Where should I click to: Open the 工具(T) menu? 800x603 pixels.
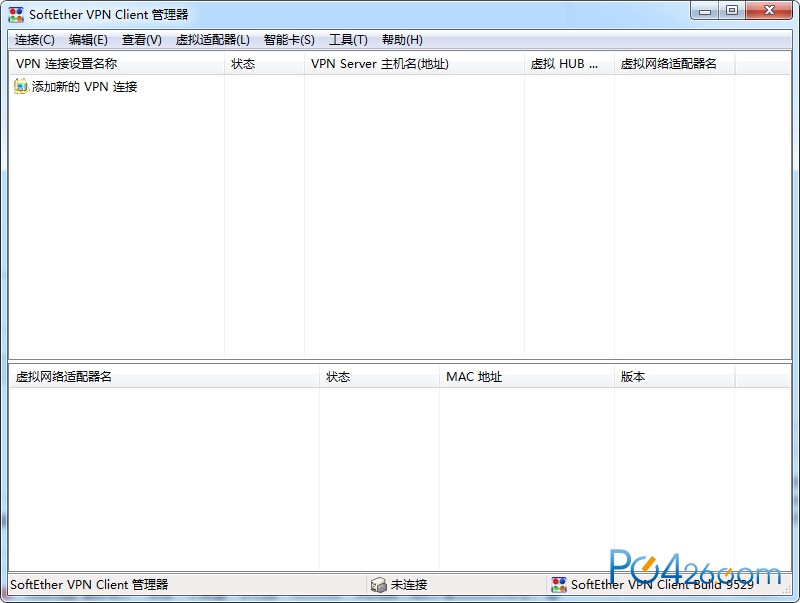[x=348, y=40]
